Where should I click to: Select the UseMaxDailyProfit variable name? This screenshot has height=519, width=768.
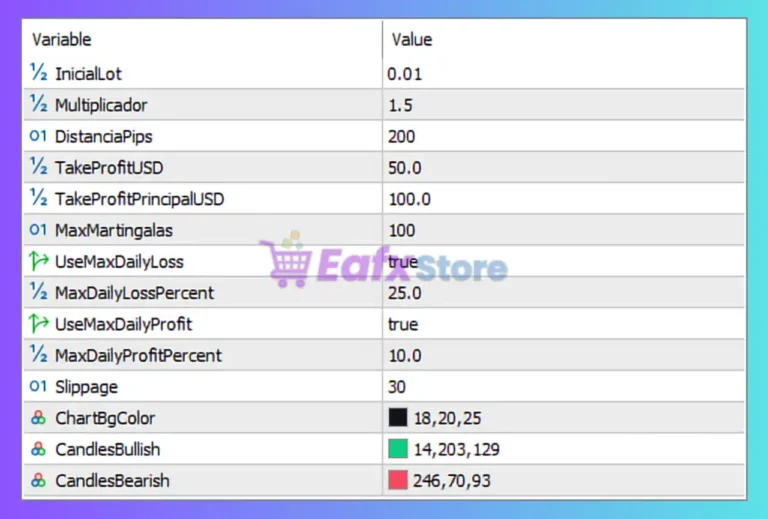coord(123,325)
